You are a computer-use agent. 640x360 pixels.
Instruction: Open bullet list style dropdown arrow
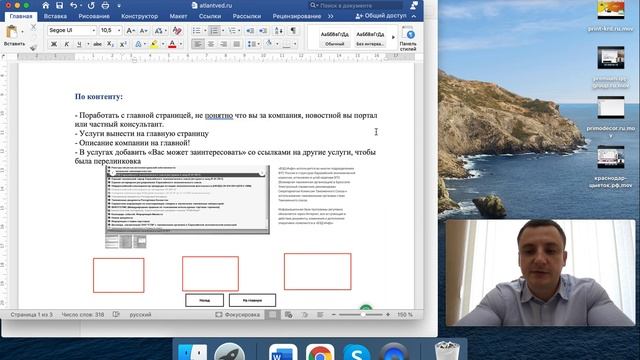tap(205, 31)
